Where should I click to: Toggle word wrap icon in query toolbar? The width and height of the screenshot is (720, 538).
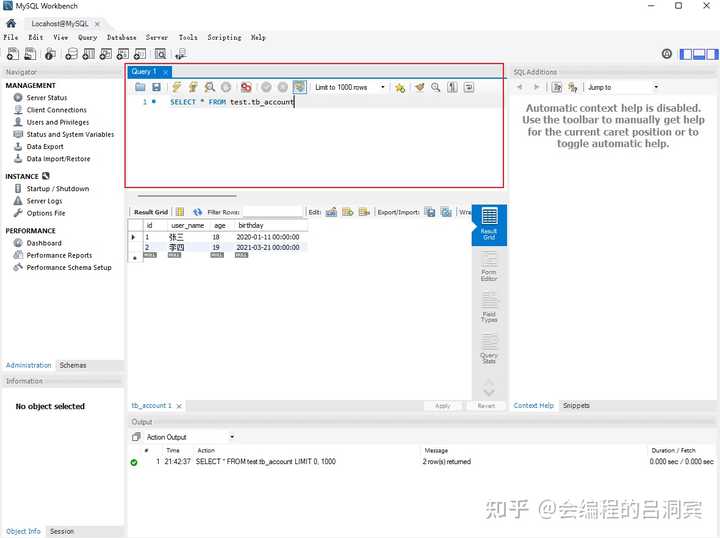pyautogui.click(x=469, y=87)
